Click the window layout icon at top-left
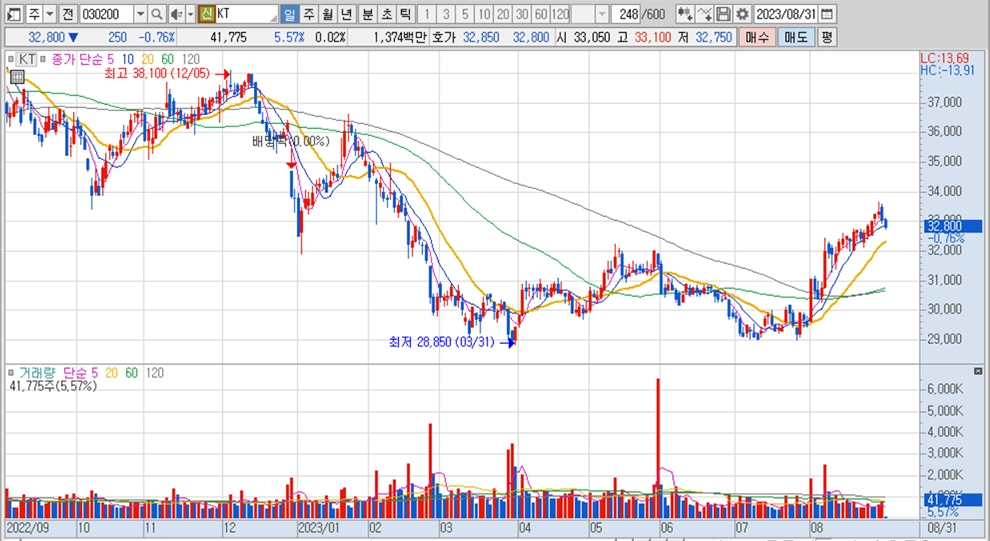This screenshot has height=541, width=990. [x=13, y=14]
